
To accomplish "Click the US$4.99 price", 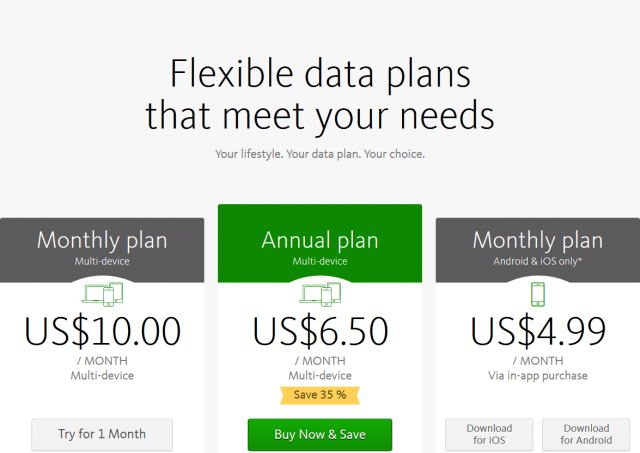I will (538, 331).
